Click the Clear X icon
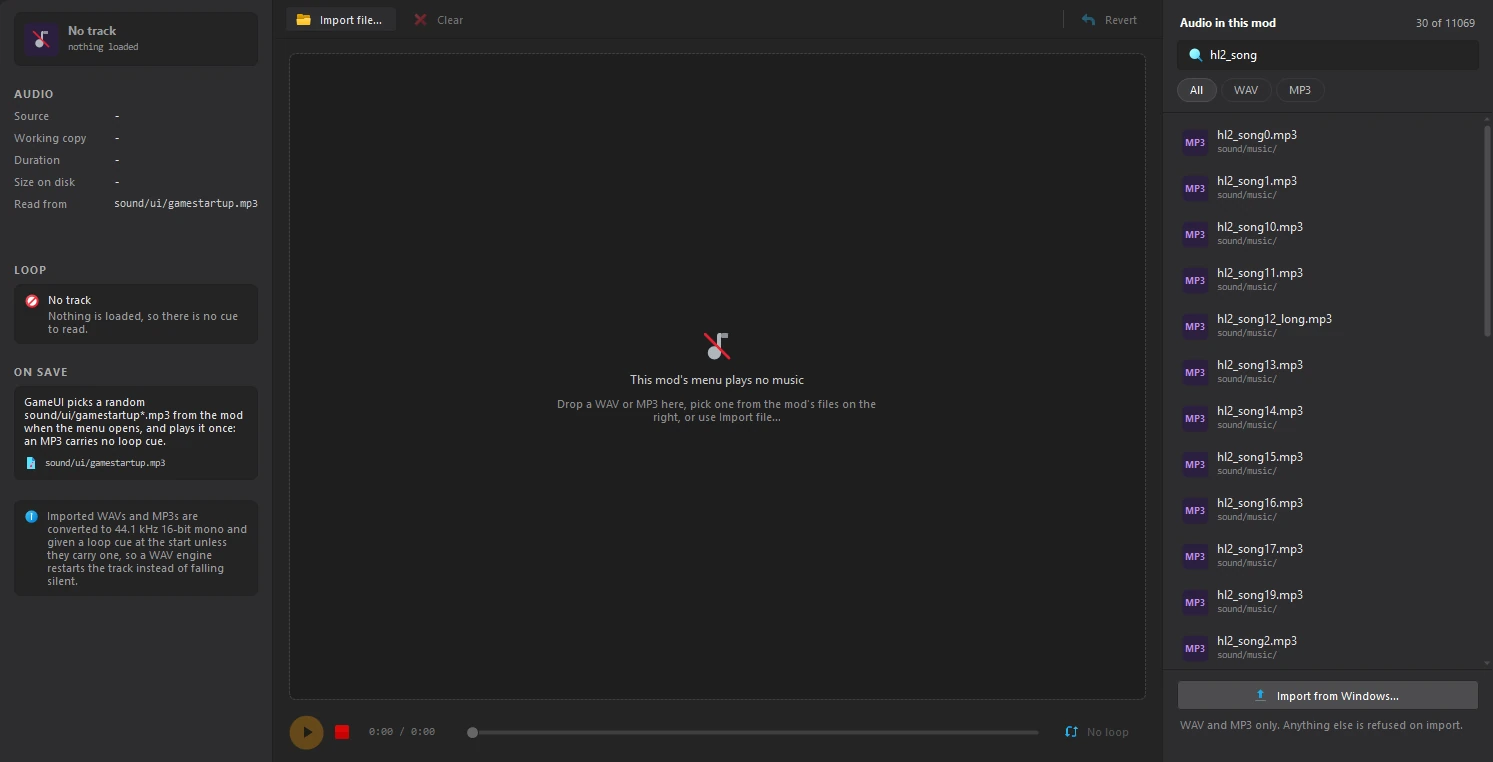The height and width of the screenshot is (762, 1493). pyautogui.click(x=421, y=20)
